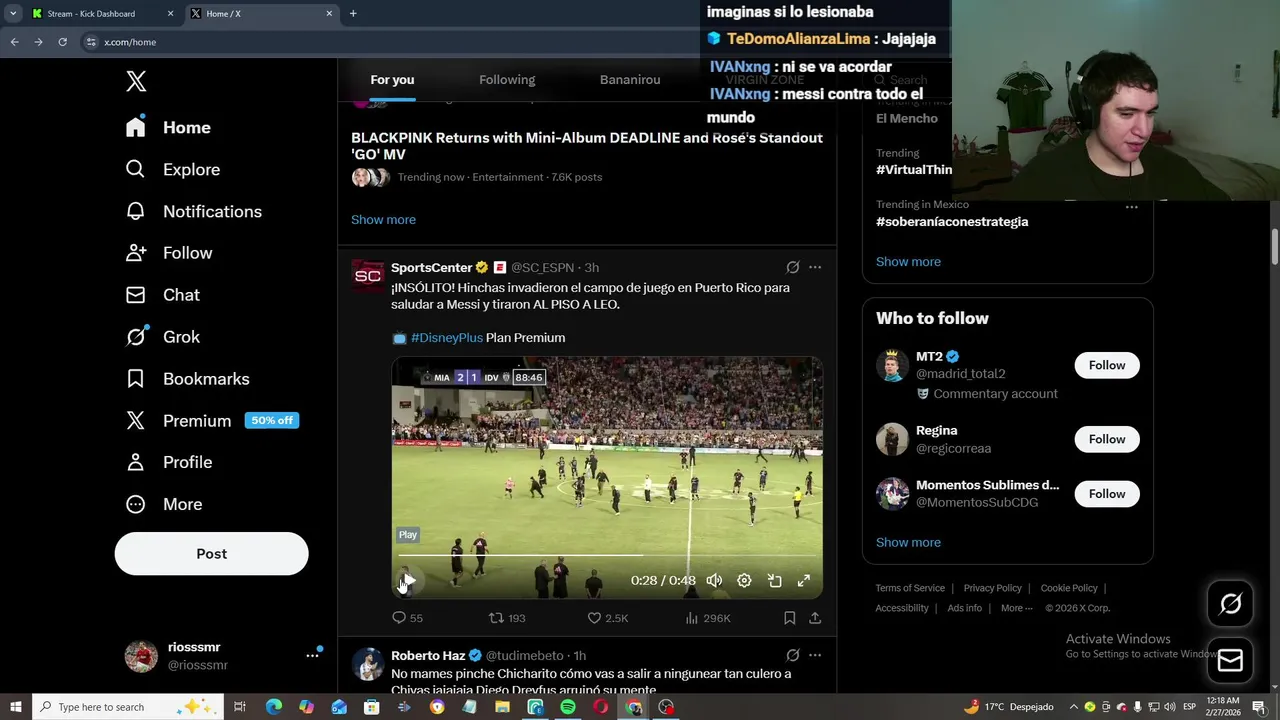Open Grok explain icon on SportsCenter post

tap(793, 267)
